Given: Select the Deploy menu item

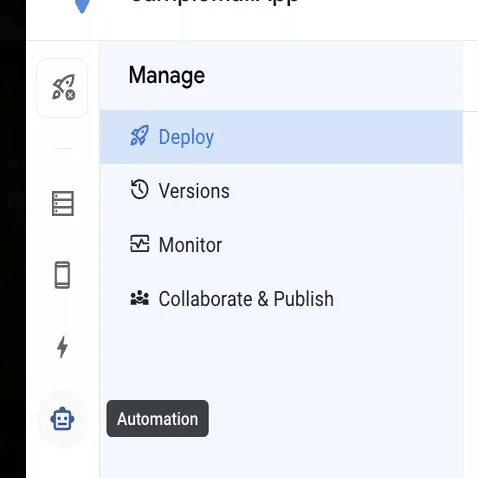Looking at the screenshot, I should coord(281,137).
